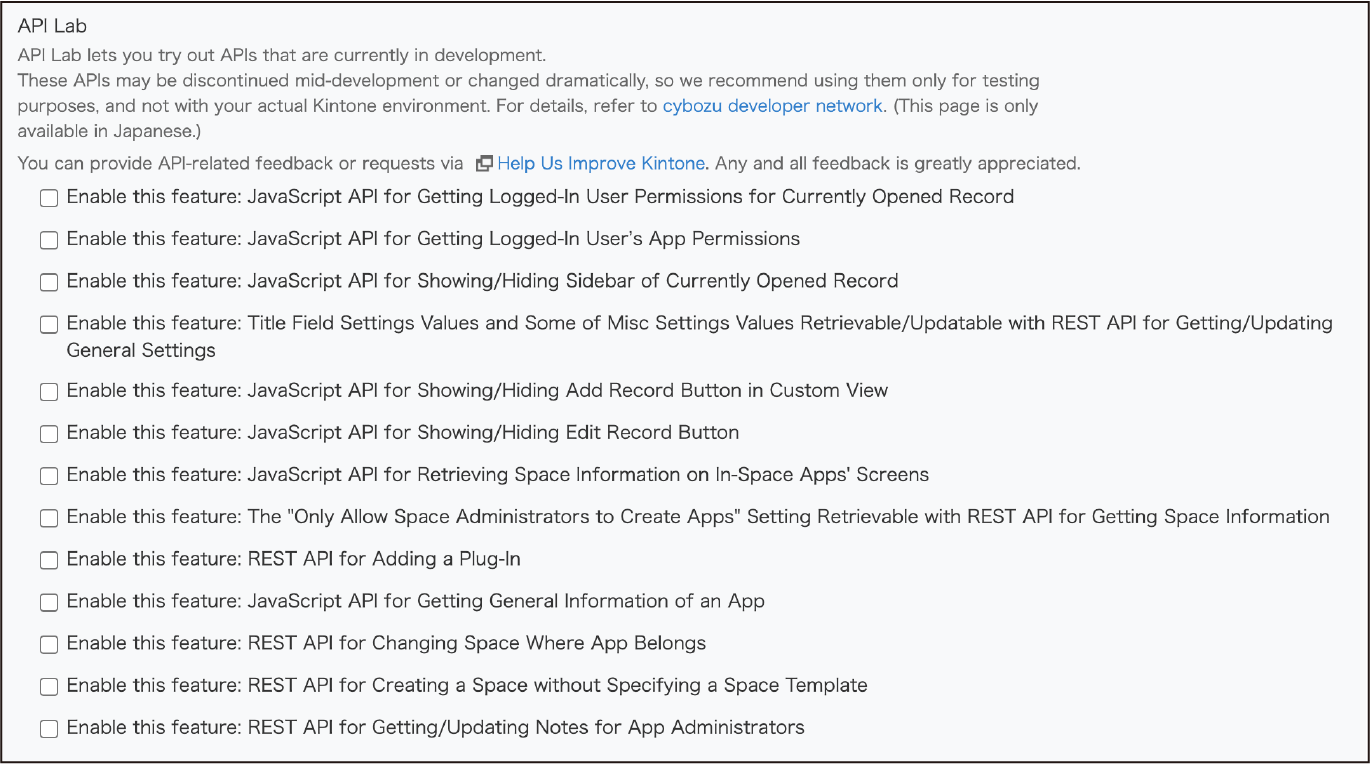Enable REST API for Adding a Plug-In

49,560
